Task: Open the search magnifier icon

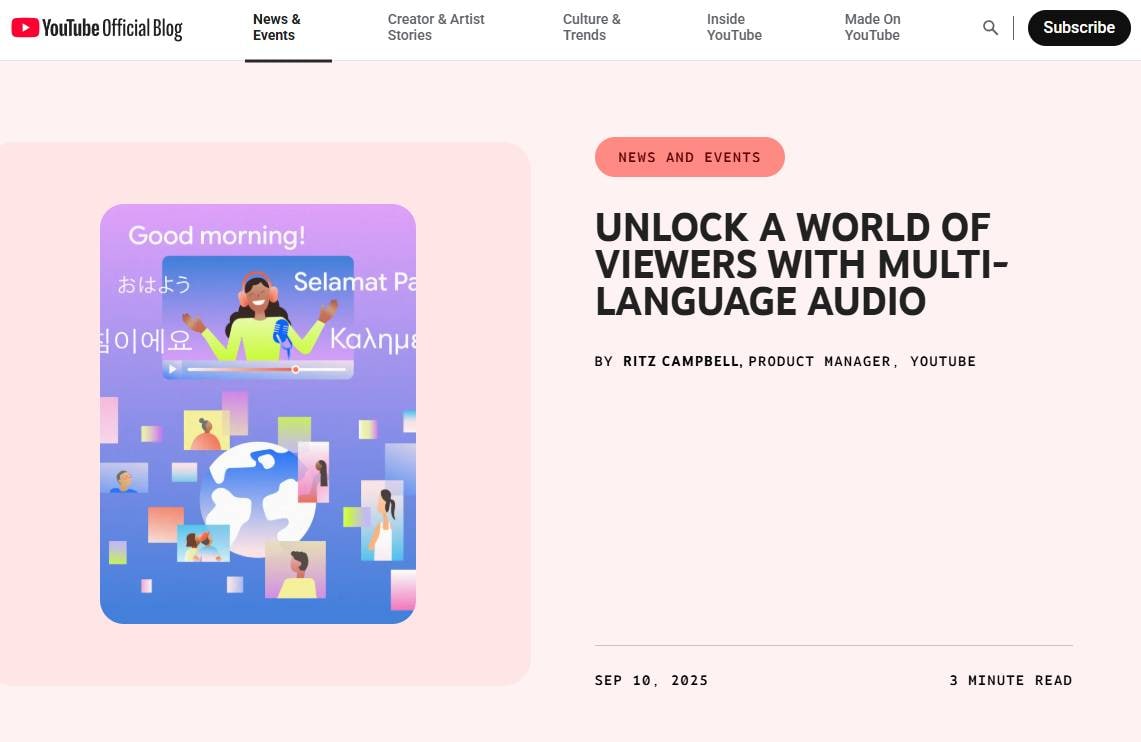Action: (x=990, y=28)
